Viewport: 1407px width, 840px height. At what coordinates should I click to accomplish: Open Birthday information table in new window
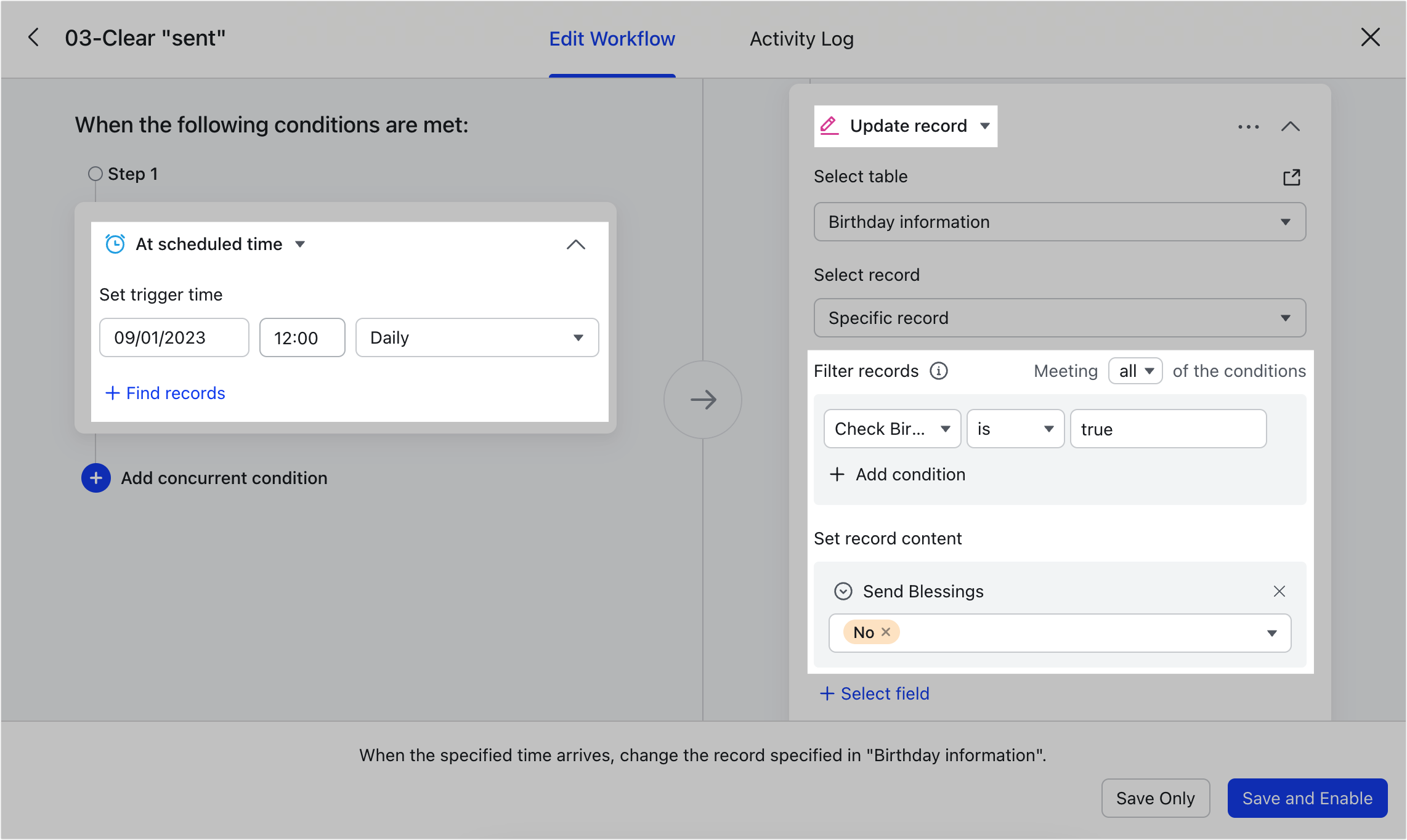pos(1292,177)
